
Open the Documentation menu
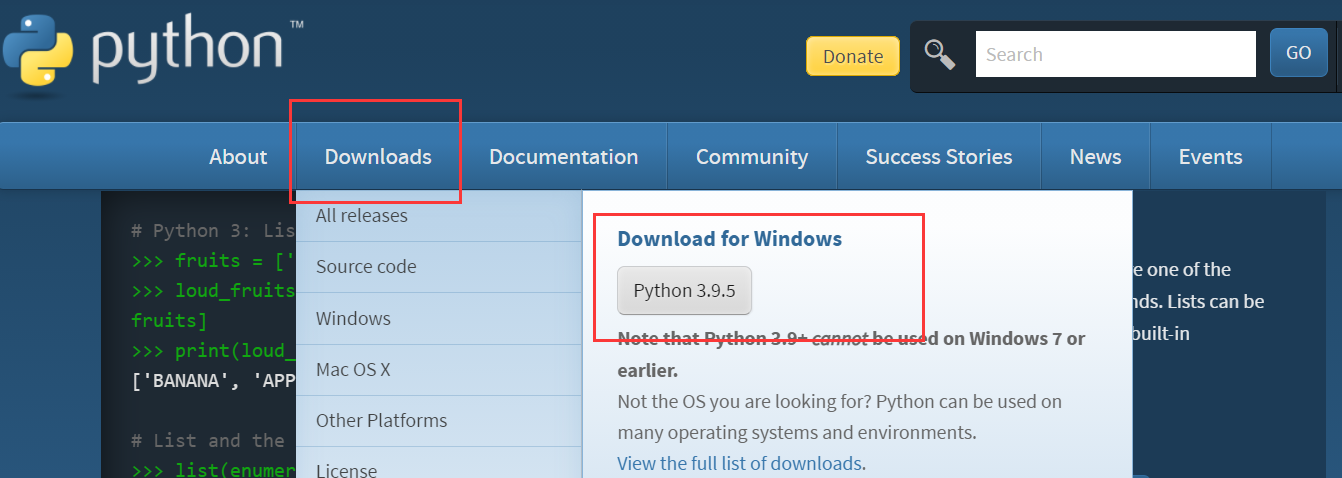pyautogui.click(x=563, y=157)
